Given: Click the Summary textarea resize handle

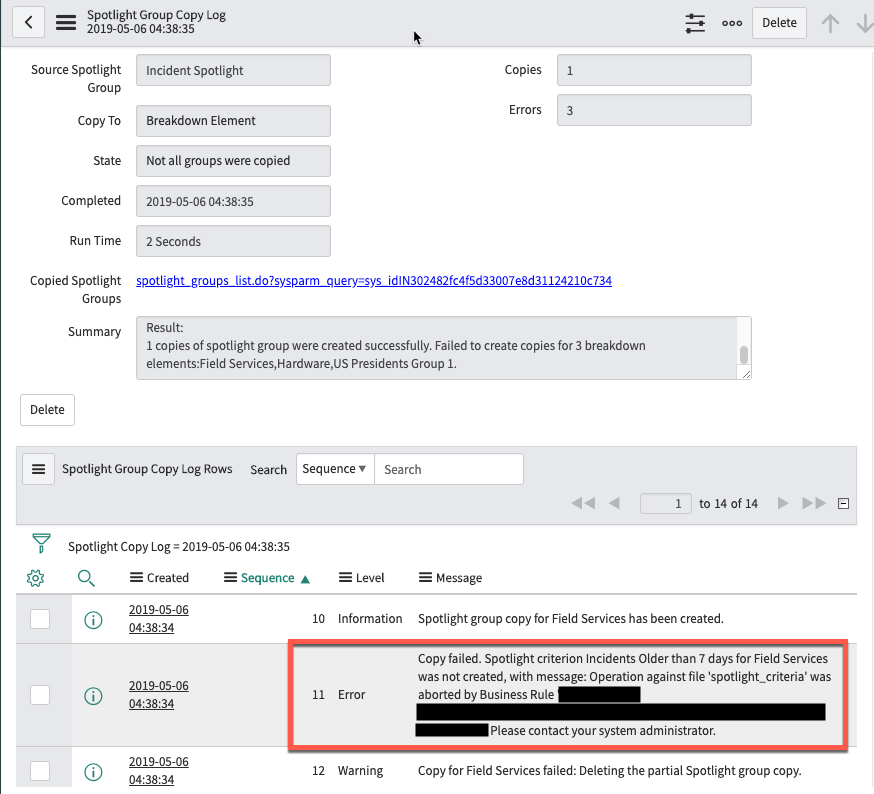Looking at the screenshot, I should tap(746, 374).
